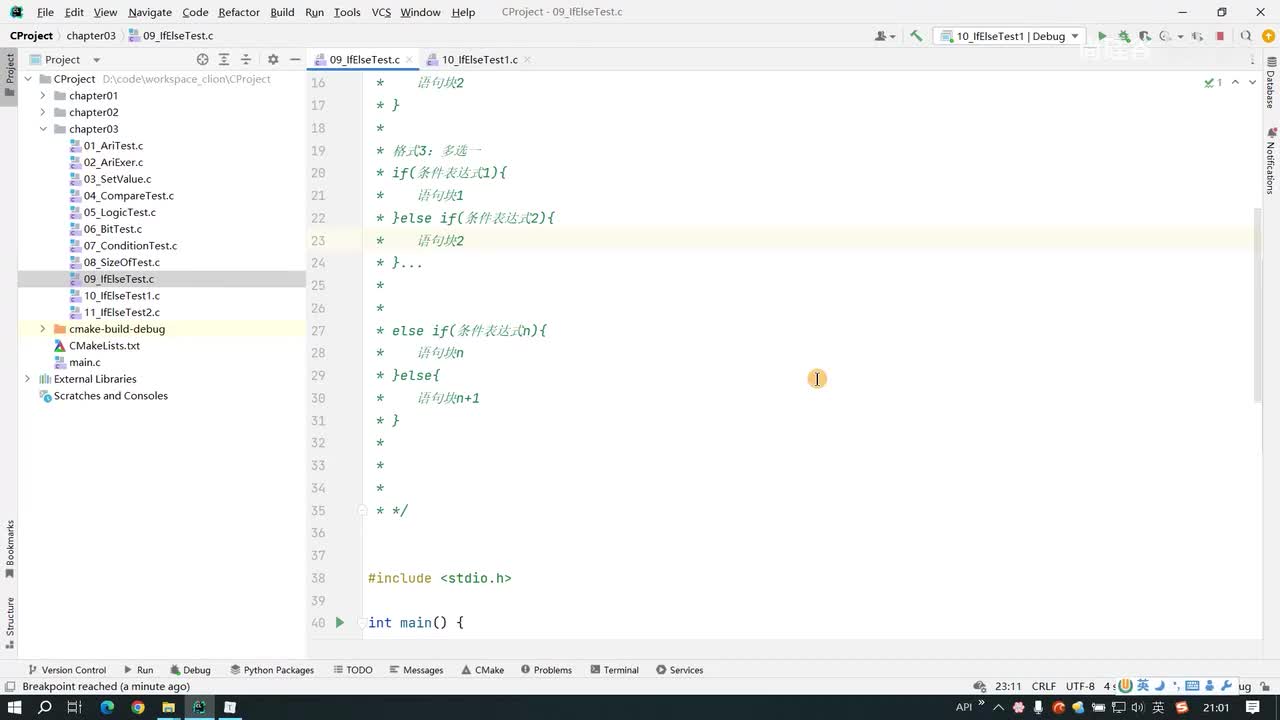Open the CMake tool window

click(481, 670)
